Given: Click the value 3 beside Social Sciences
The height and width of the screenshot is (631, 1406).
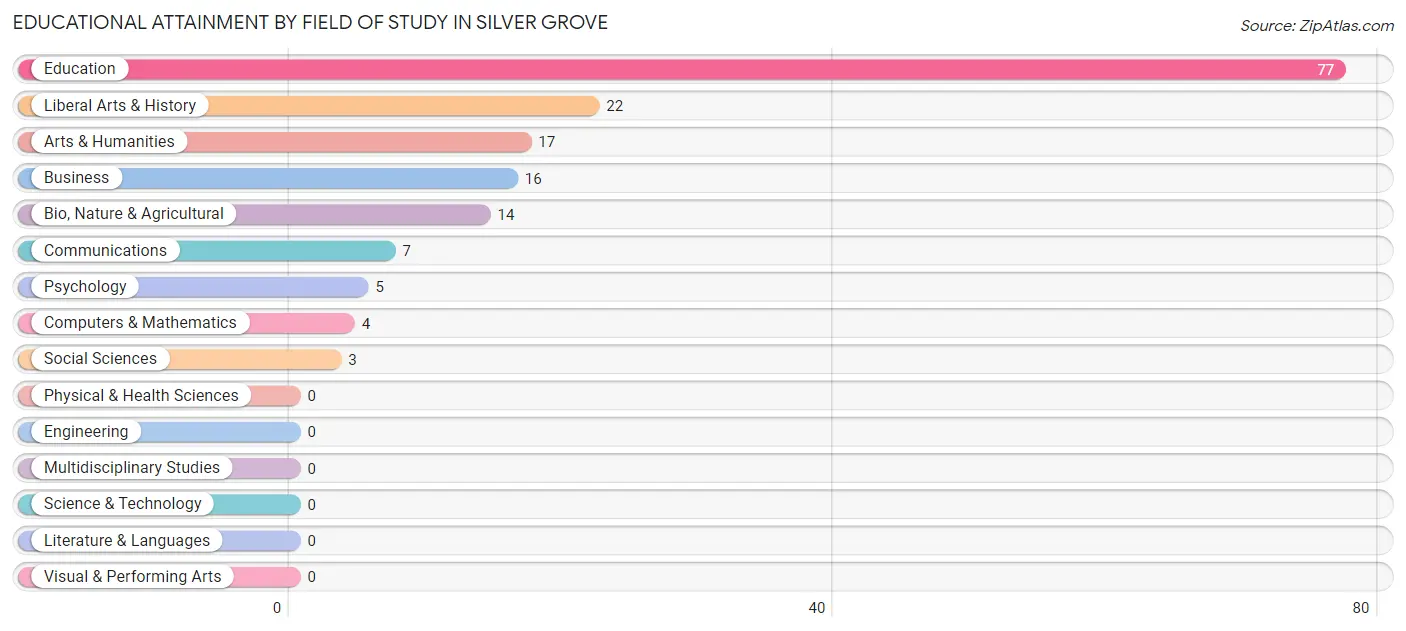Looking at the screenshot, I should [352, 360].
